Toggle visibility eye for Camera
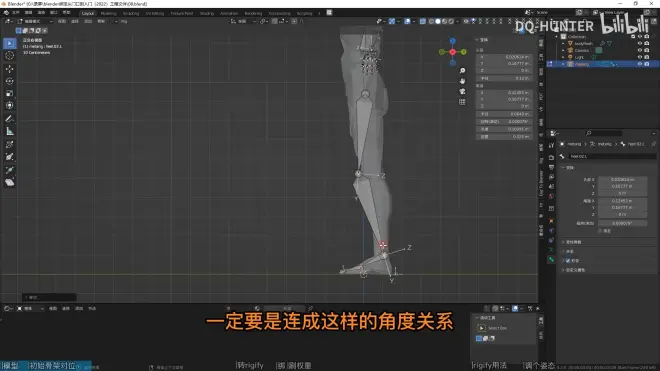 point(639,50)
